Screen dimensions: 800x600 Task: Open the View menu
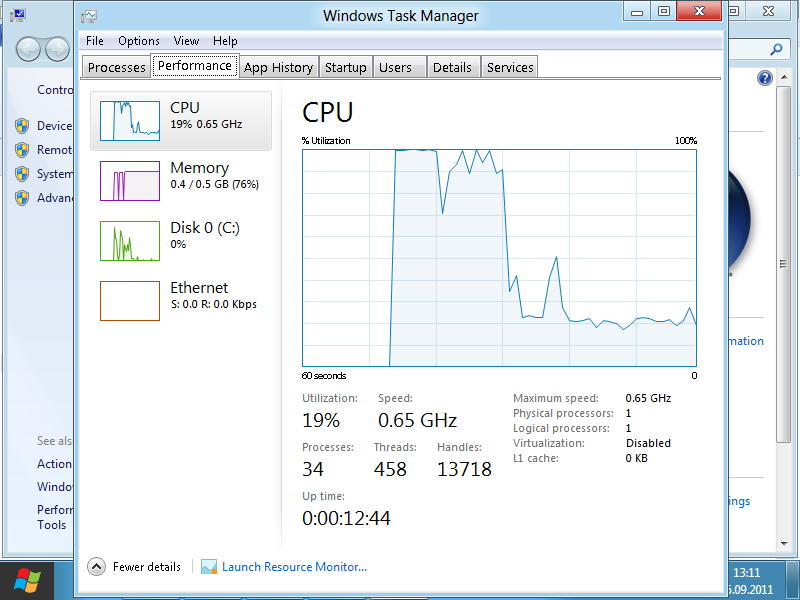pos(187,41)
